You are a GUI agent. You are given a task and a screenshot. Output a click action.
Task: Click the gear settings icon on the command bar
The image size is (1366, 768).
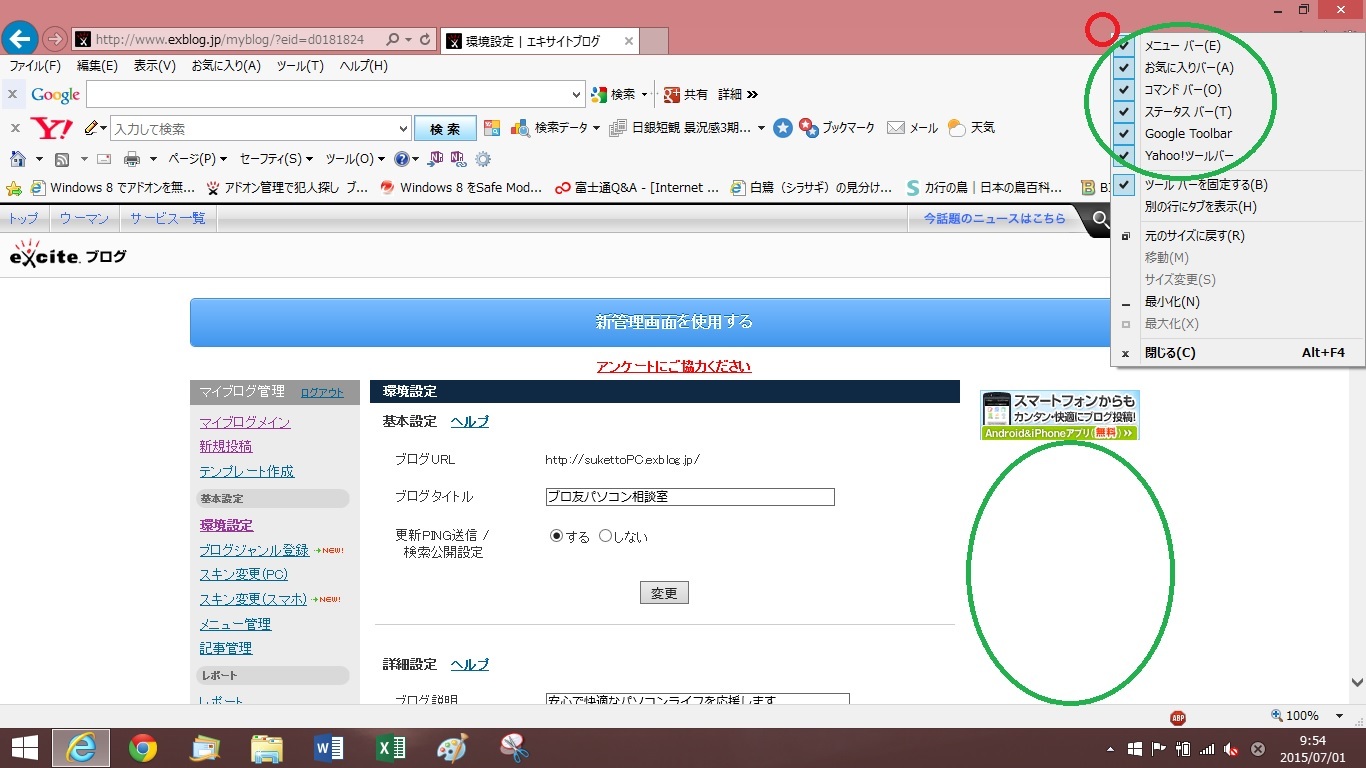(x=483, y=159)
